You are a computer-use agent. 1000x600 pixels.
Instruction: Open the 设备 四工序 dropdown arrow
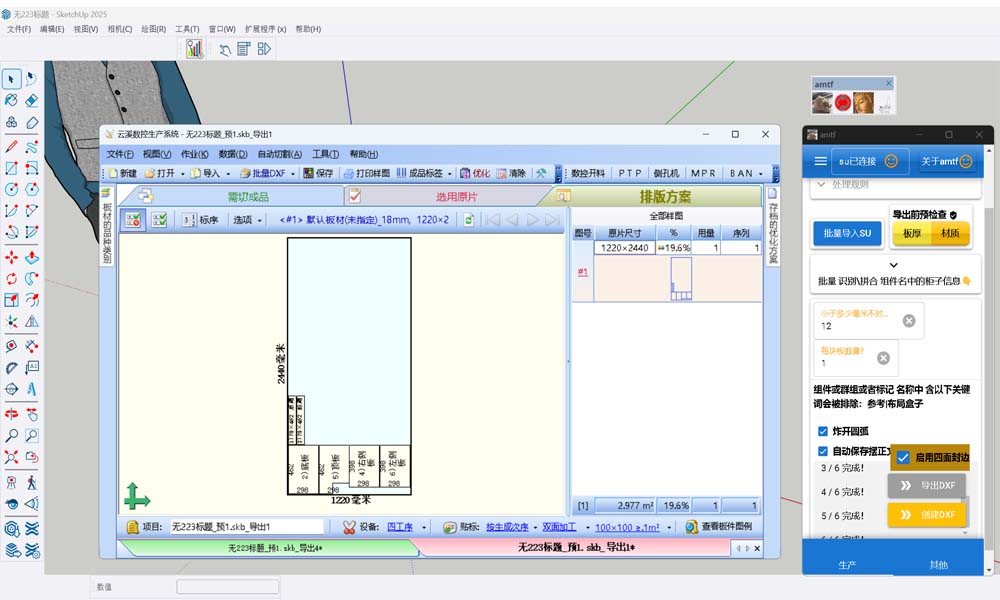pyautogui.click(x=423, y=527)
